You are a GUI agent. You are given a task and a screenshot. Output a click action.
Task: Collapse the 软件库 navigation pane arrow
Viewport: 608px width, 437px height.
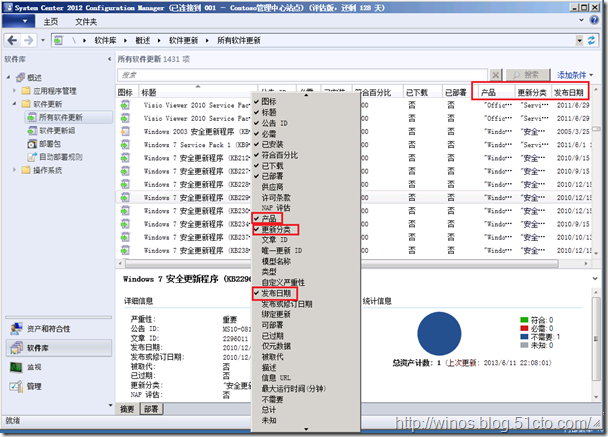pos(109,59)
